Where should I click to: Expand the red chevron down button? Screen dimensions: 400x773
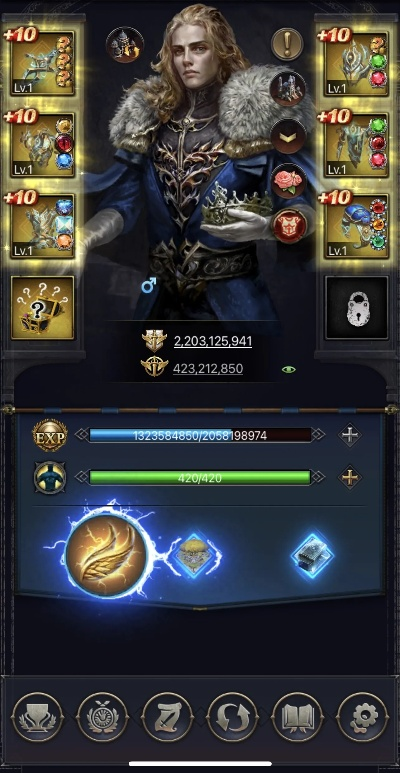click(x=289, y=136)
